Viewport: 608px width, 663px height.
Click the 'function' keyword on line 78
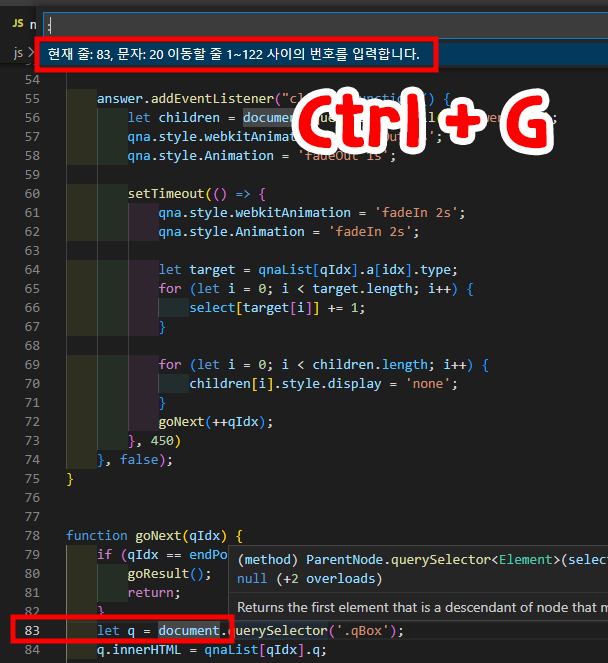pos(97,536)
